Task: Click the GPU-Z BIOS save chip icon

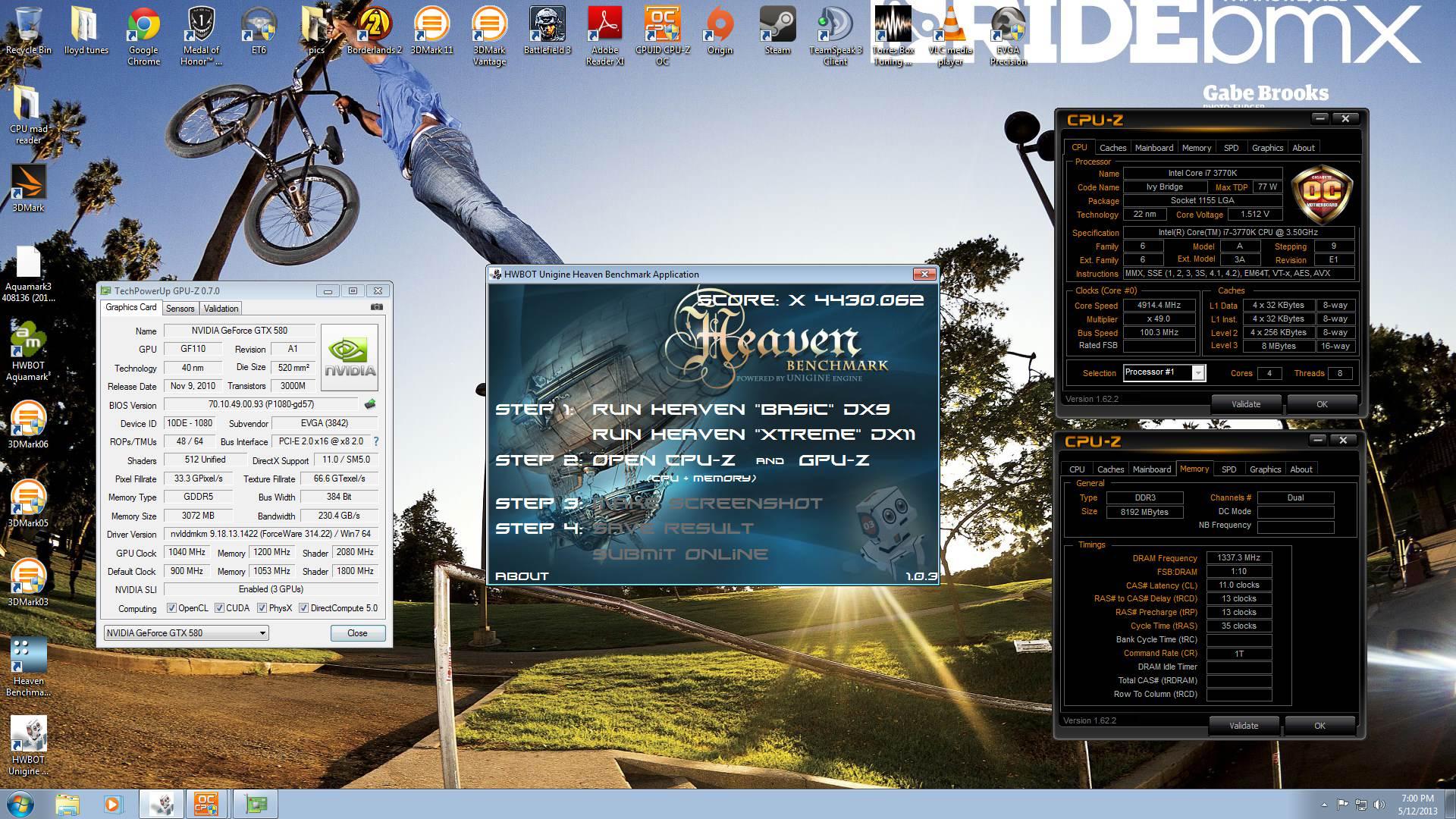Action: pyautogui.click(x=370, y=404)
